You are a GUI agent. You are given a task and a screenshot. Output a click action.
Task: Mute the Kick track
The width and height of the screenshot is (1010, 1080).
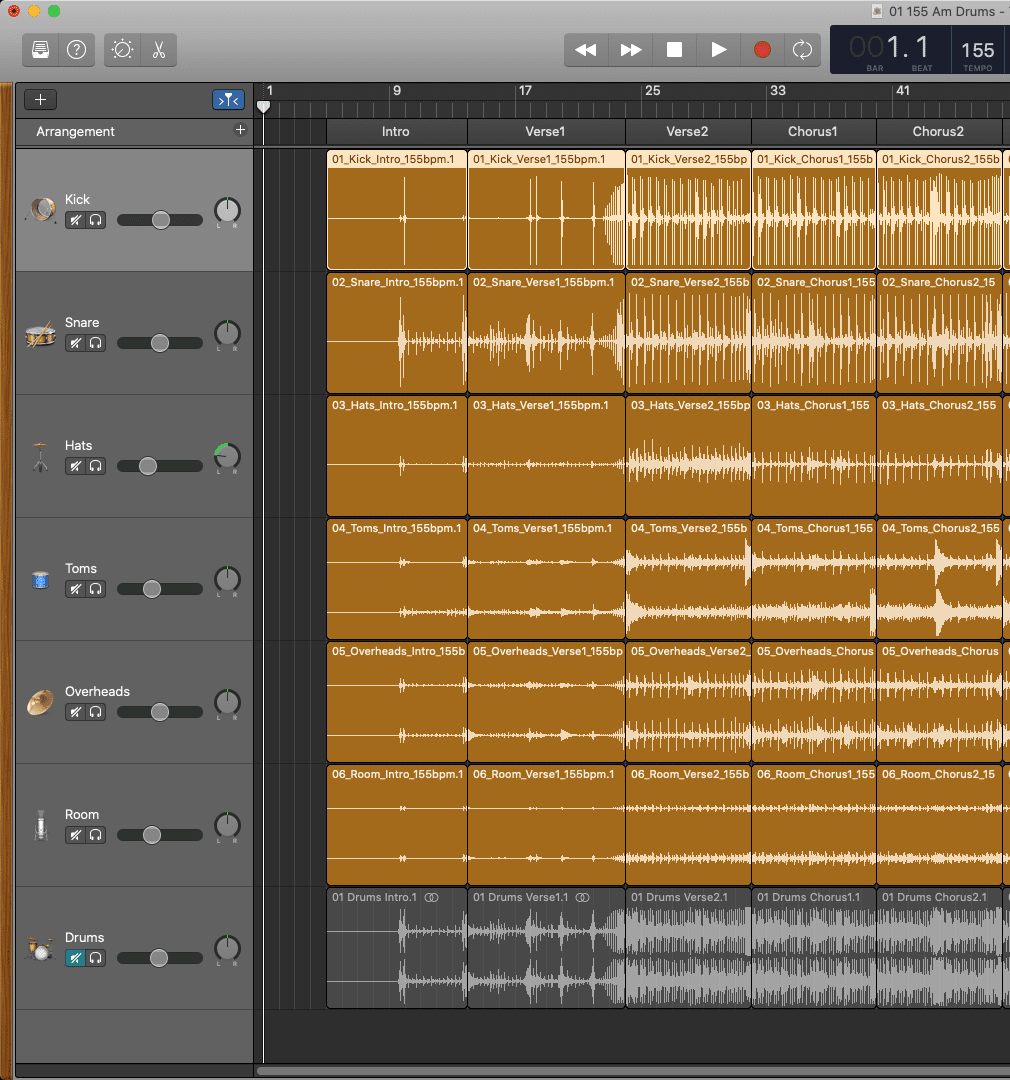coord(75,220)
